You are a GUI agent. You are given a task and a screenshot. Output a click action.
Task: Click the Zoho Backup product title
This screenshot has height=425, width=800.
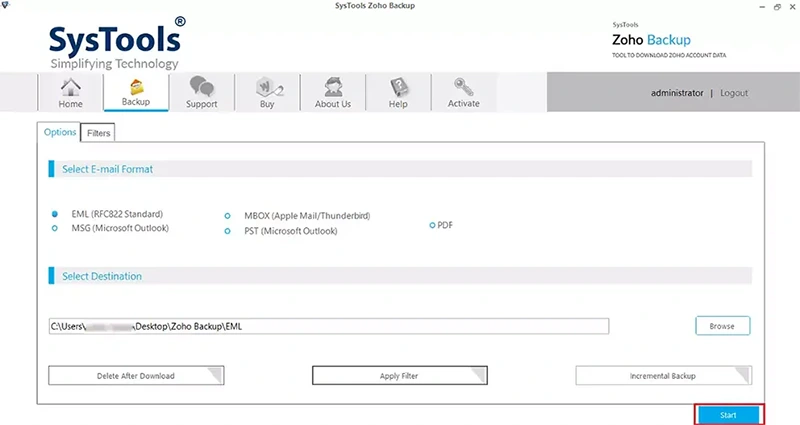pyautogui.click(x=651, y=40)
